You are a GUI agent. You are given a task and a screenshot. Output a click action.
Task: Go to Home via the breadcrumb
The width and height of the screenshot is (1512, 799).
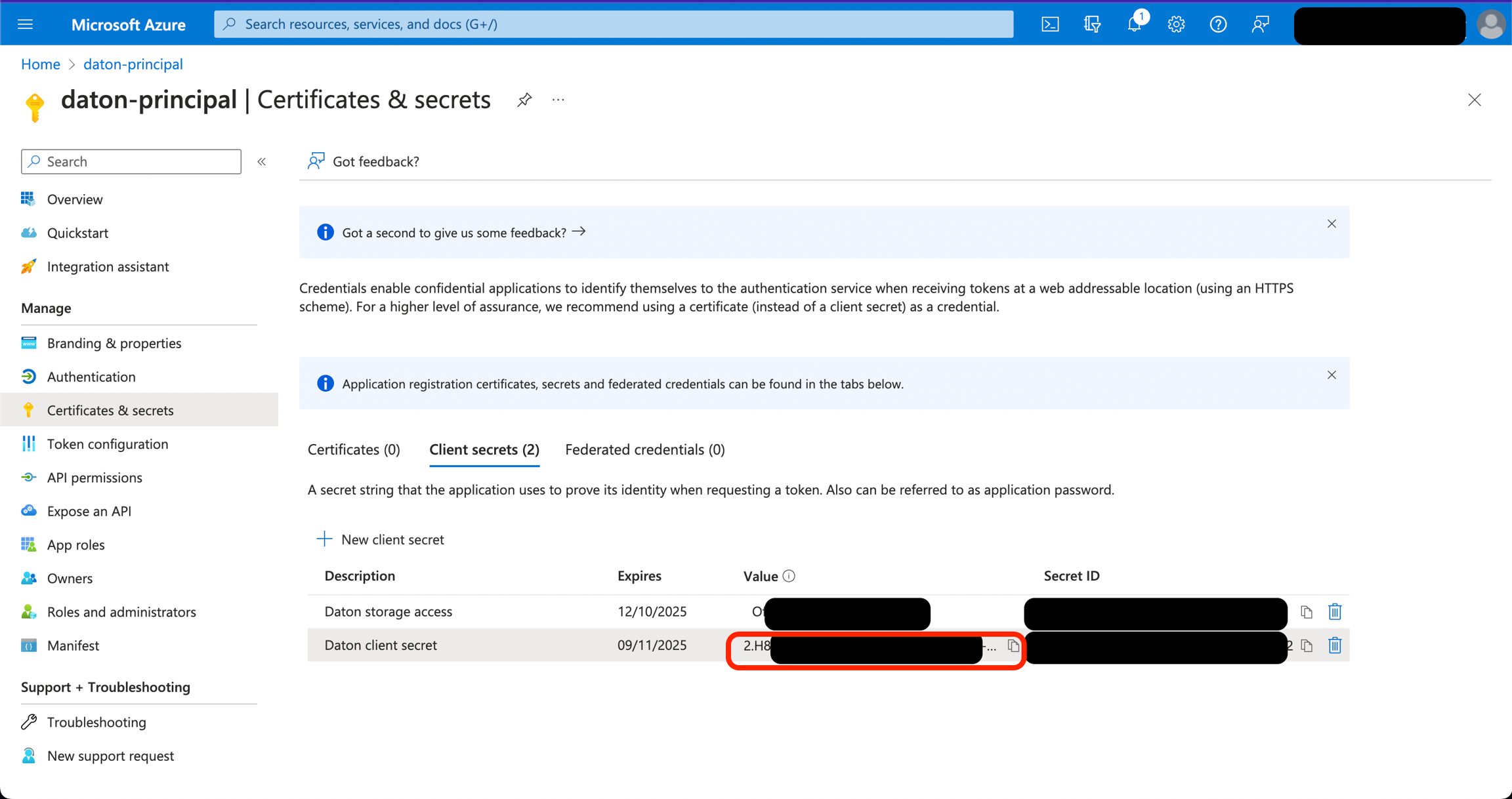click(40, 64)
